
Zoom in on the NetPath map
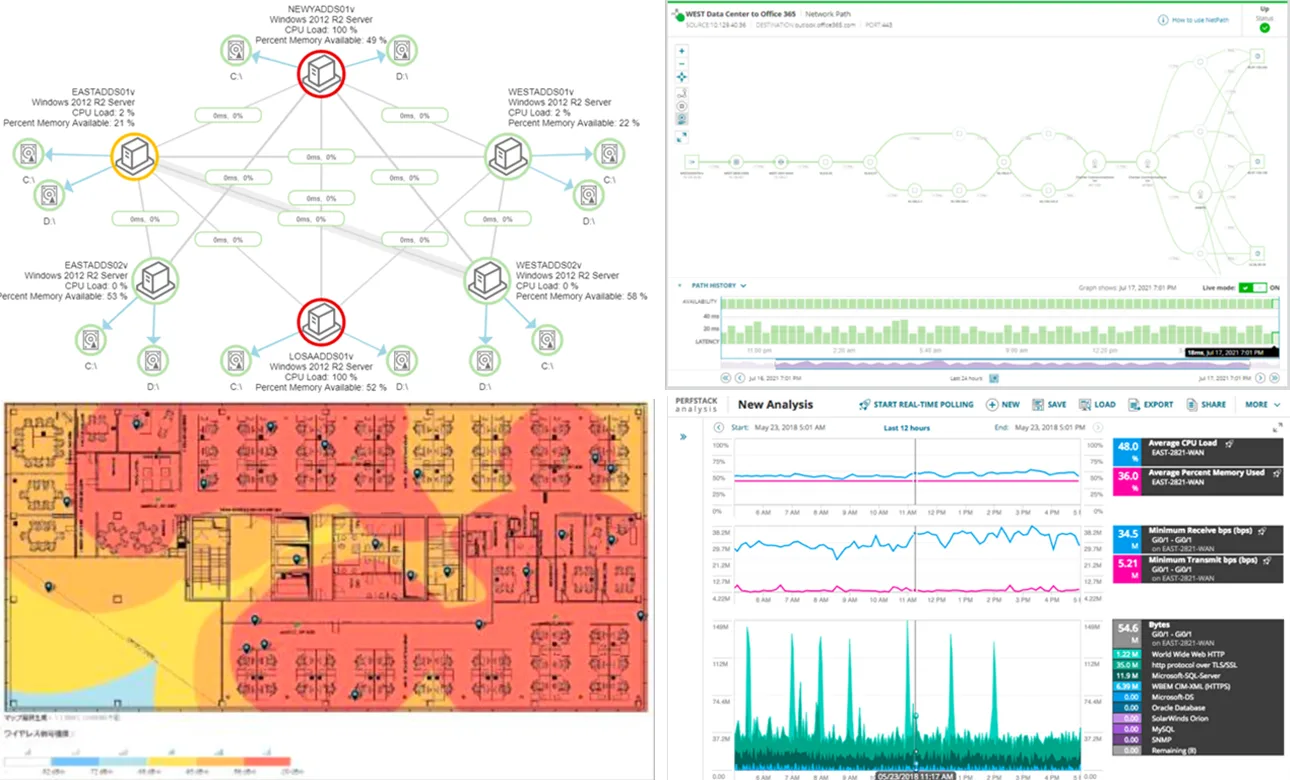tap(682, 50)
